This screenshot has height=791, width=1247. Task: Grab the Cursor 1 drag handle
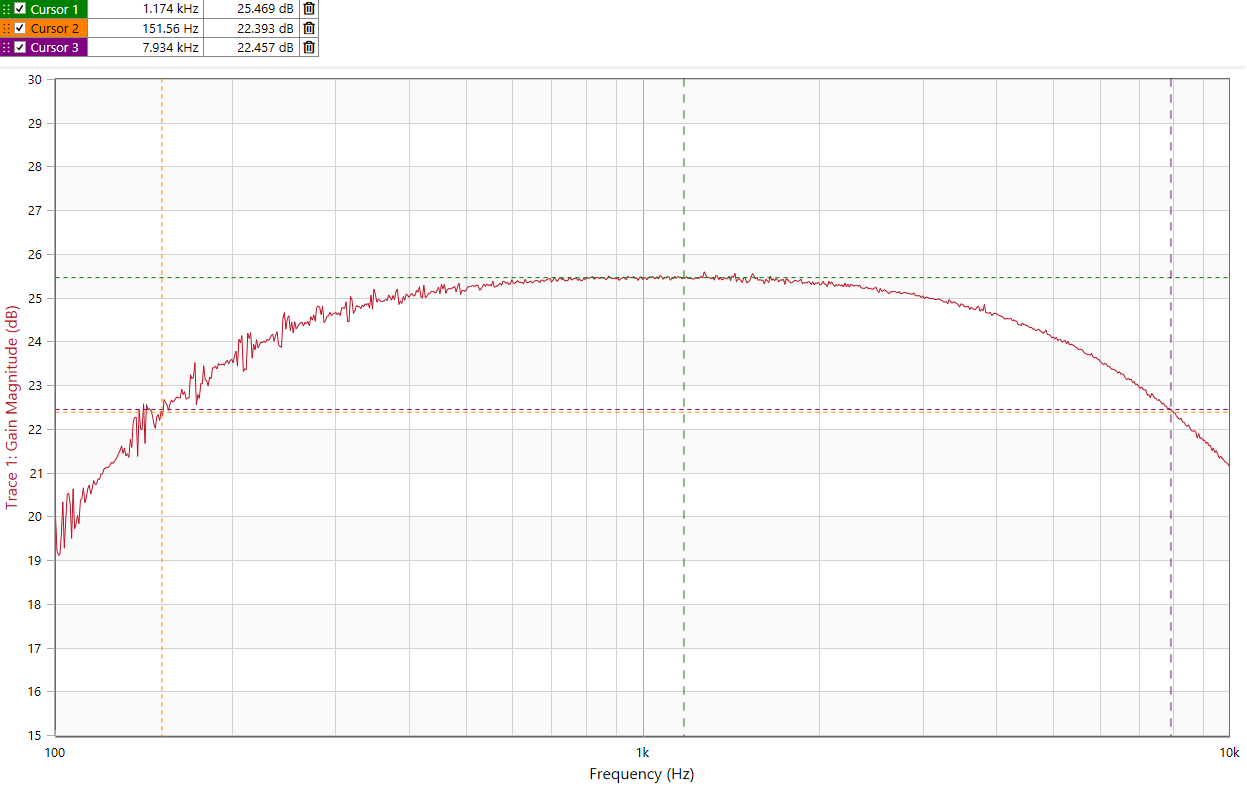tap(6, 9)
